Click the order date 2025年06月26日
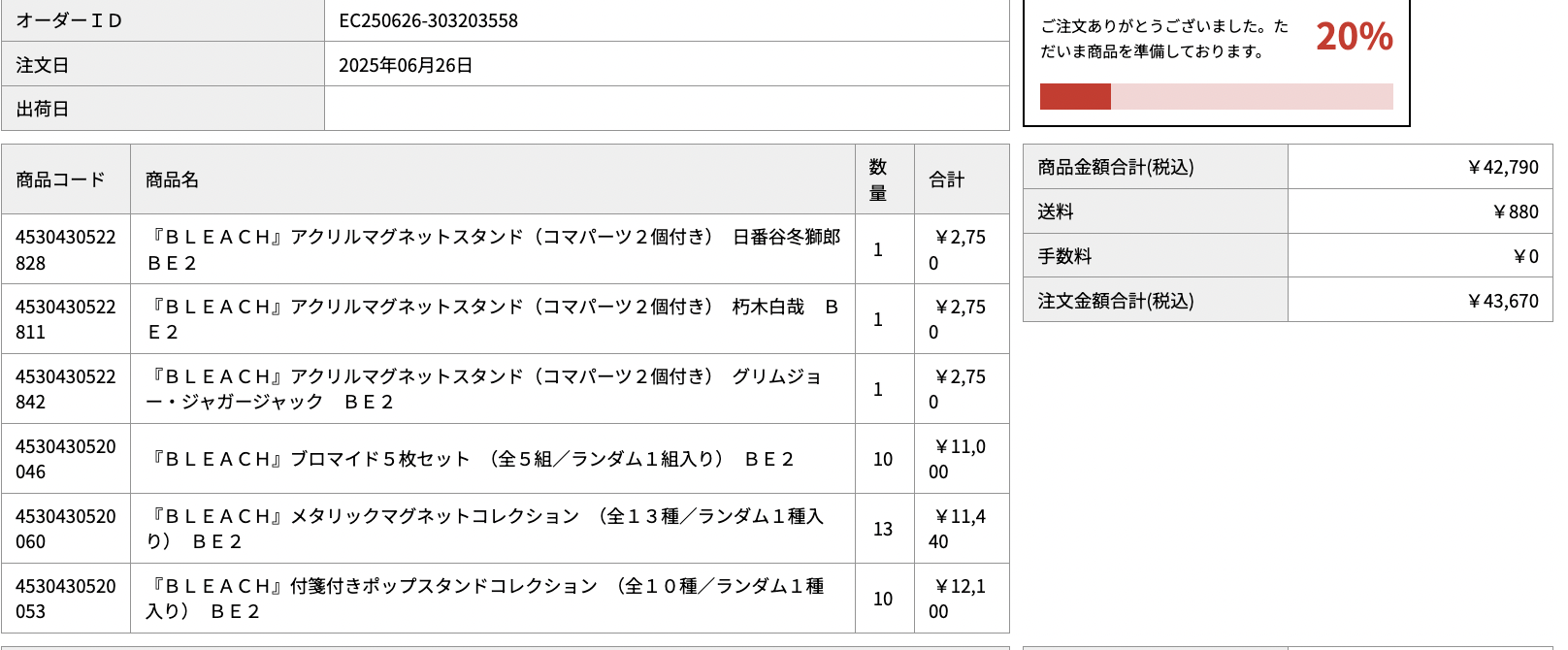Image resolution: width=1568 pixels, height=650 pixels. click(406, 65)
